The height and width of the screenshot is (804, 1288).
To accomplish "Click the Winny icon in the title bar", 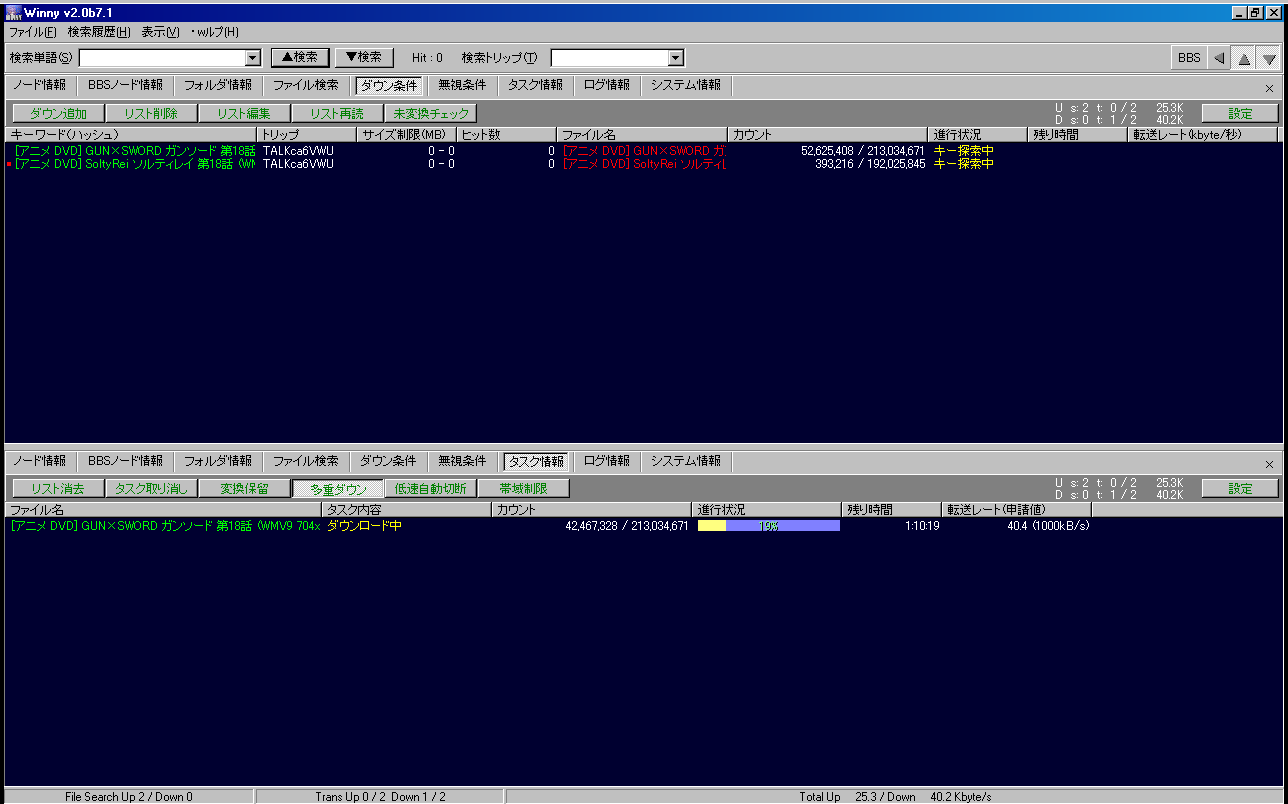I will click(13, 13).
